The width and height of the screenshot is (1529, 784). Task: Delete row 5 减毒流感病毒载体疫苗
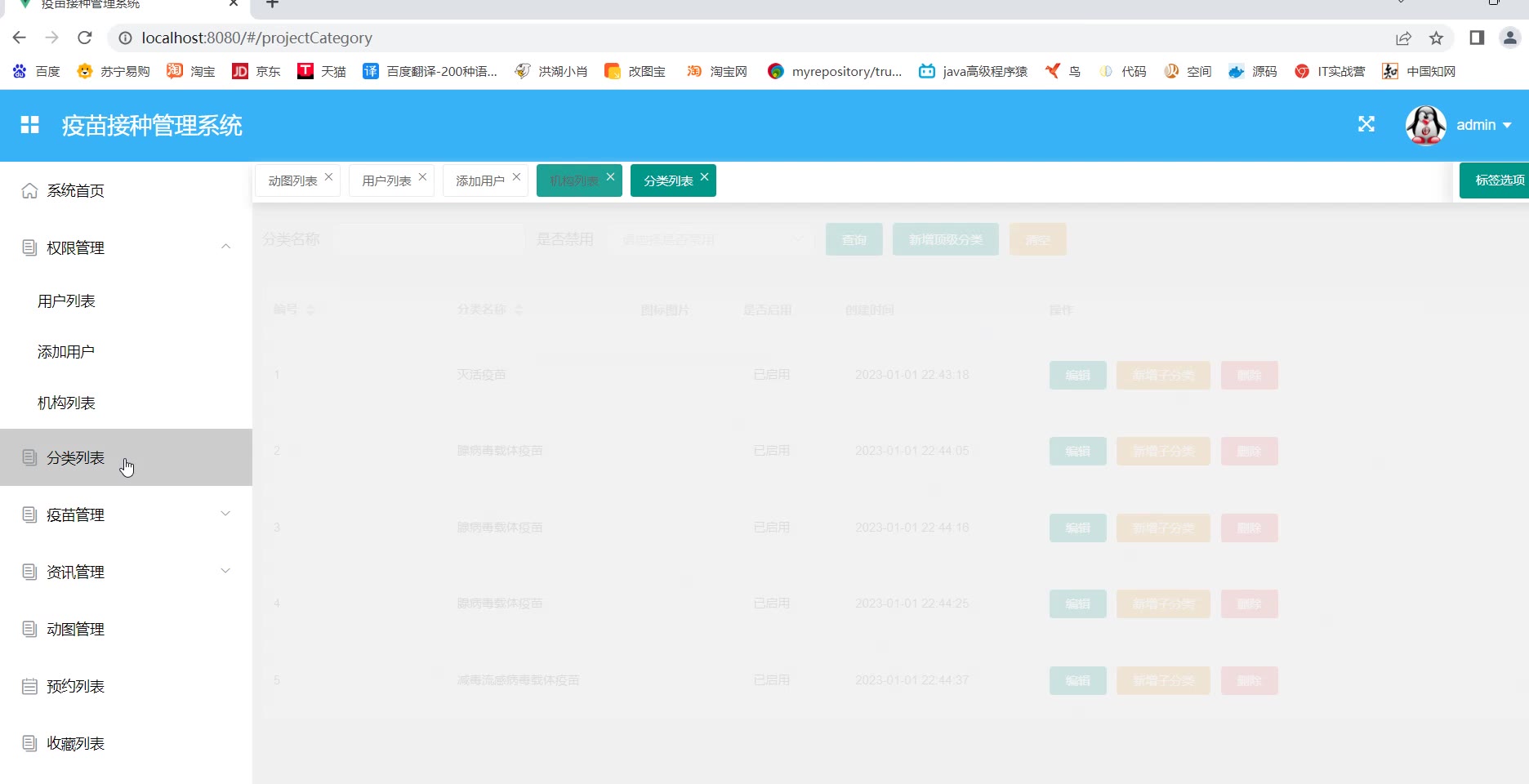(x=1250, y=680)
